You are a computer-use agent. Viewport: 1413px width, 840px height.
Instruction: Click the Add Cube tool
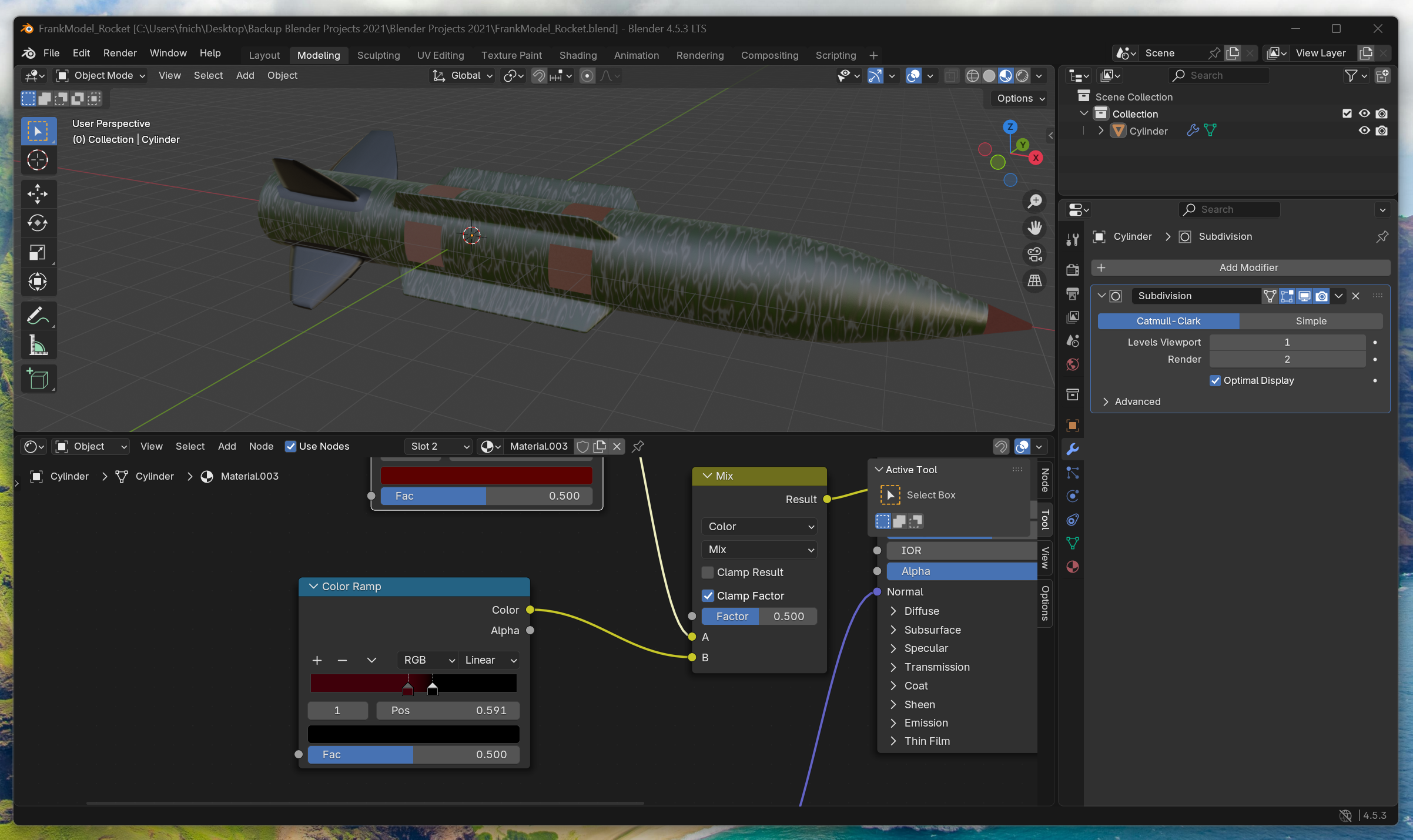tap(38, 379)
